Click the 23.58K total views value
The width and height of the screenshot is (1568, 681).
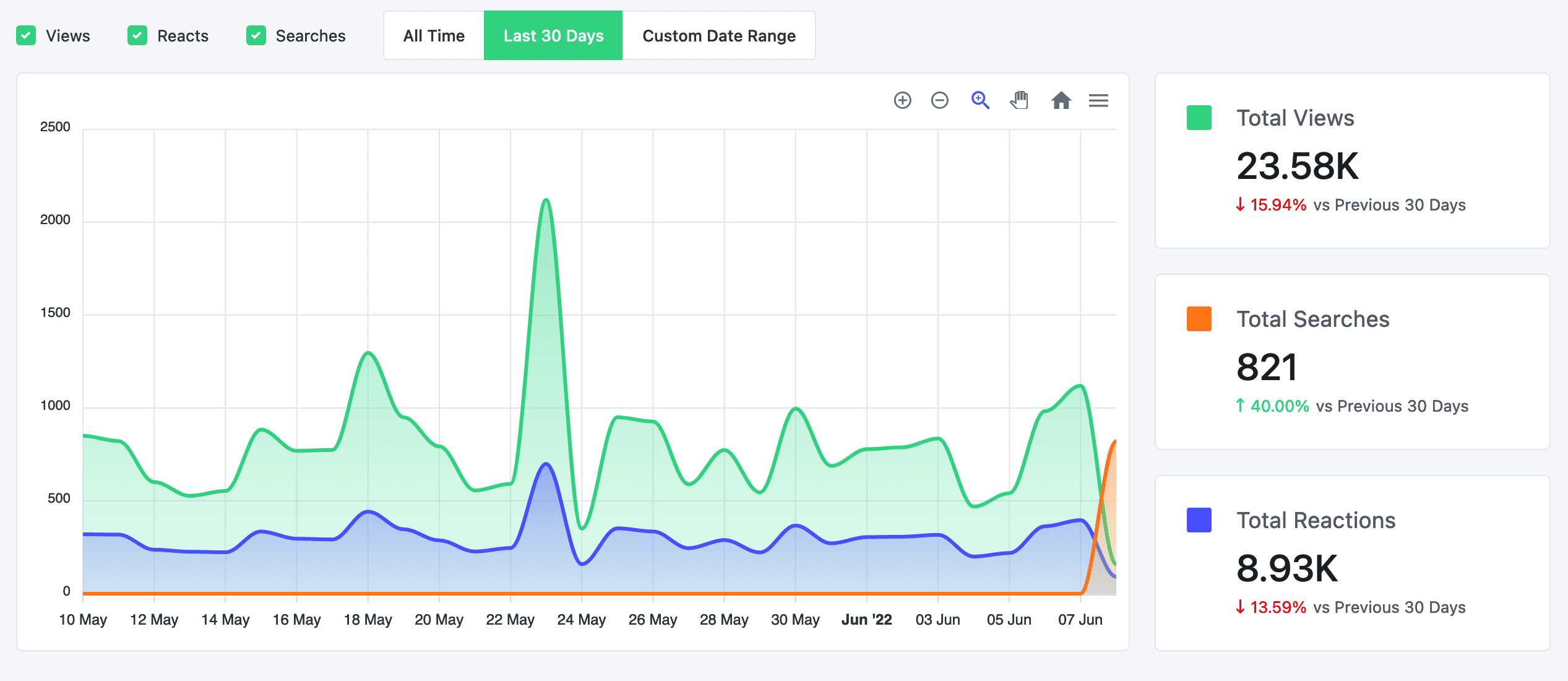1297,166
